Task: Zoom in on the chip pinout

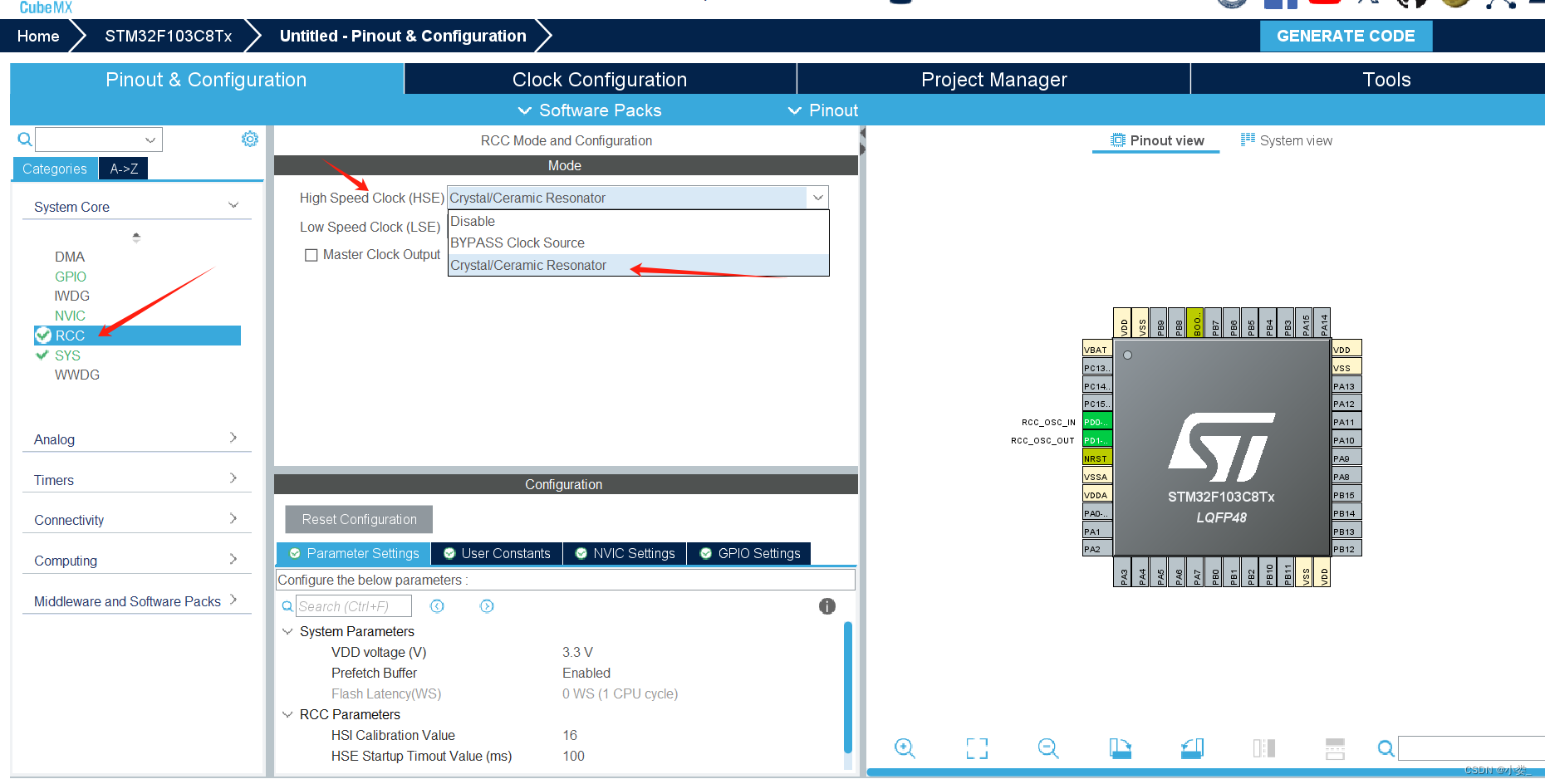Action: click(x=905, y=748)
